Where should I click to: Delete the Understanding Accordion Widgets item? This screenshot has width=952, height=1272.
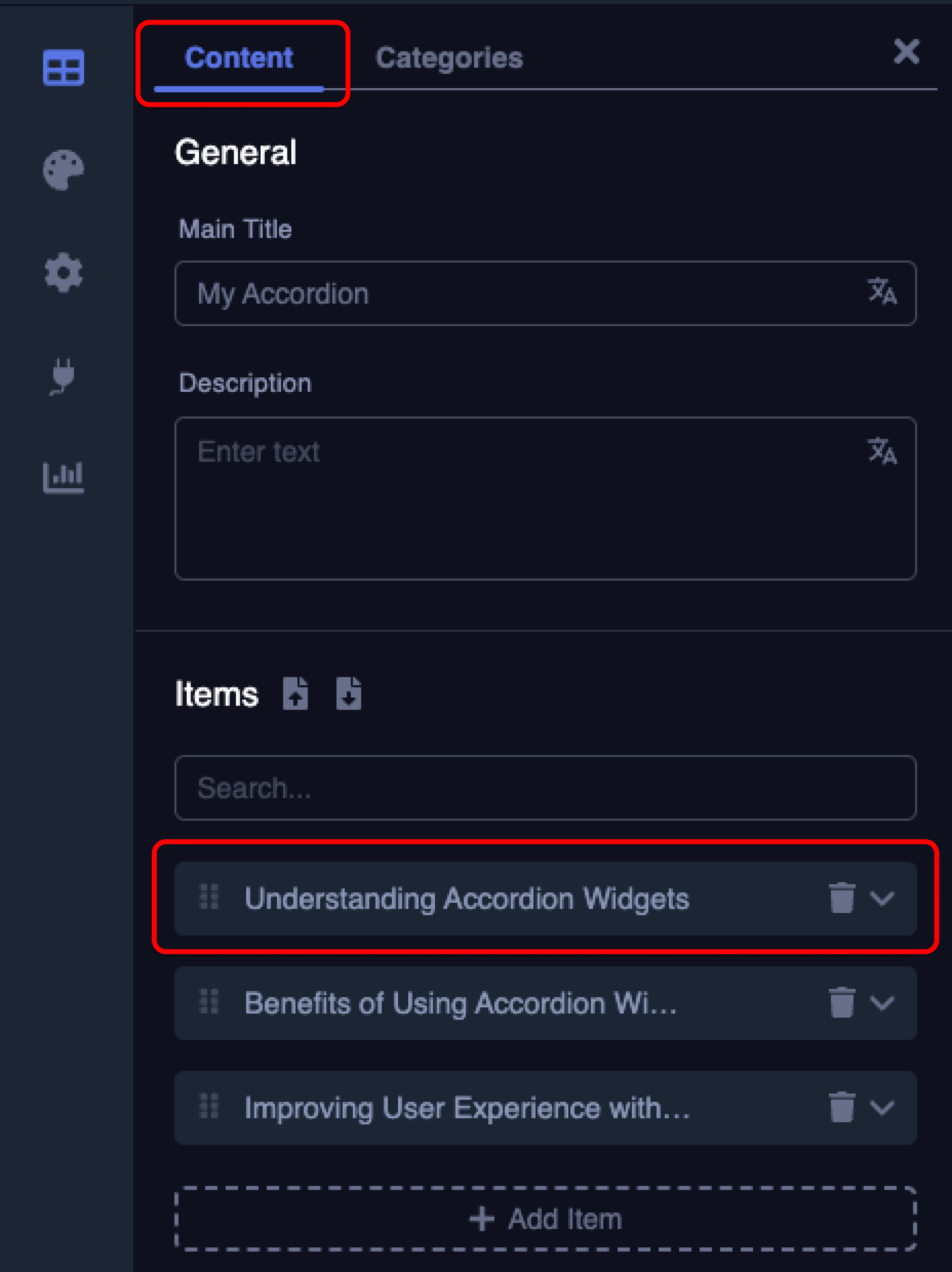pos(841,898)
